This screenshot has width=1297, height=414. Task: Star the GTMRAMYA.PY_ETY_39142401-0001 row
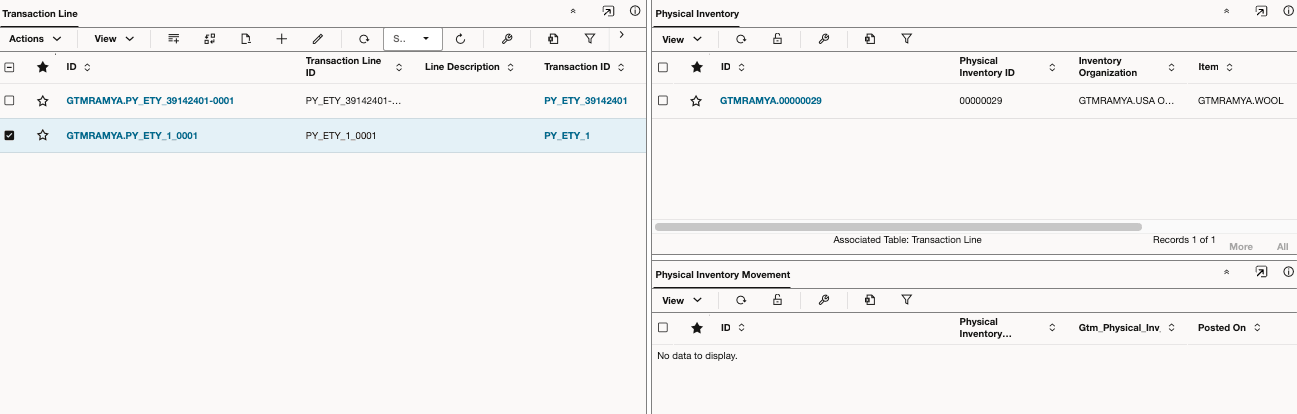(x=42, y=101)
